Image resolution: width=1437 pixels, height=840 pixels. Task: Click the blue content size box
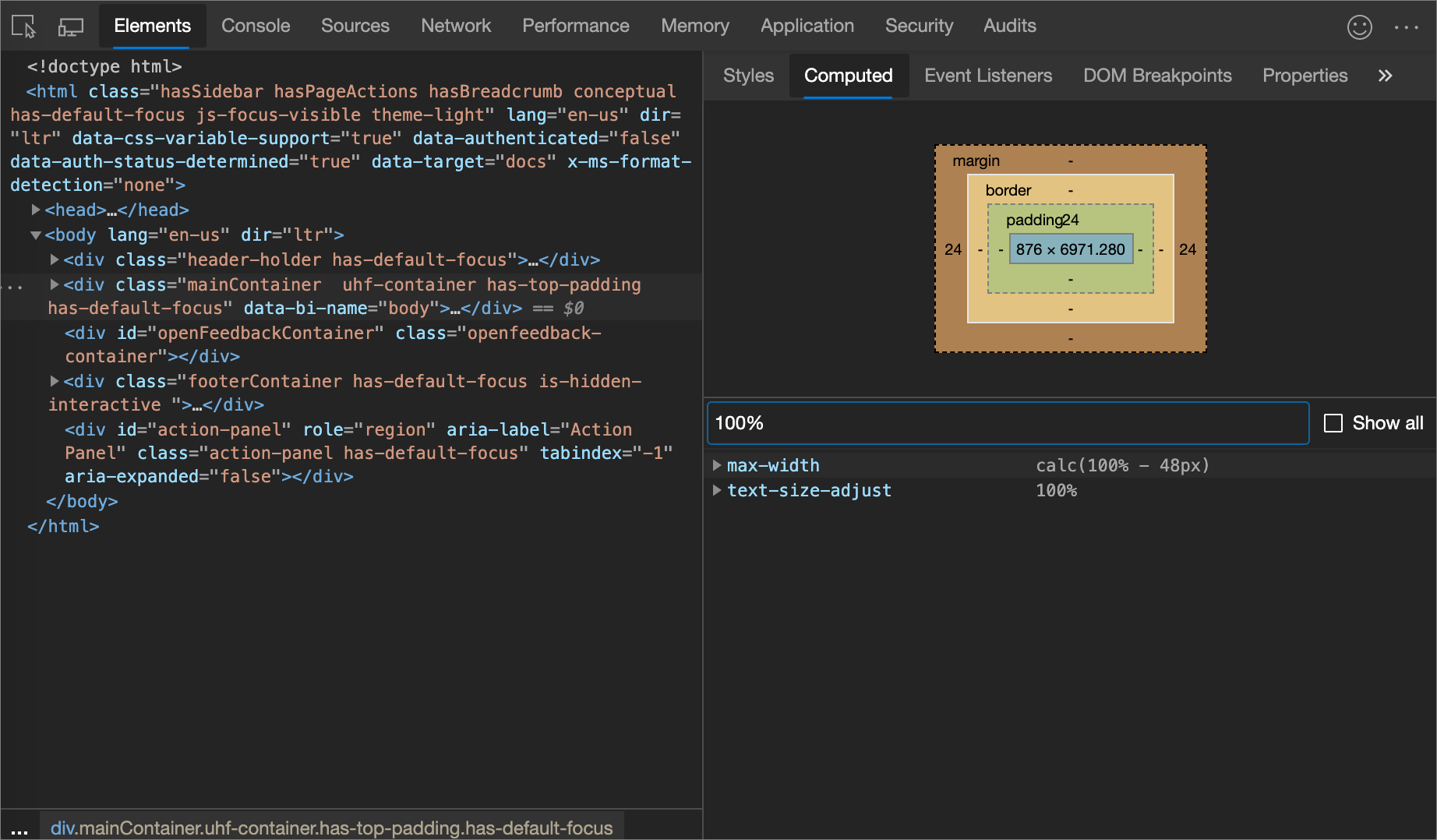[x=1070, y=249]
